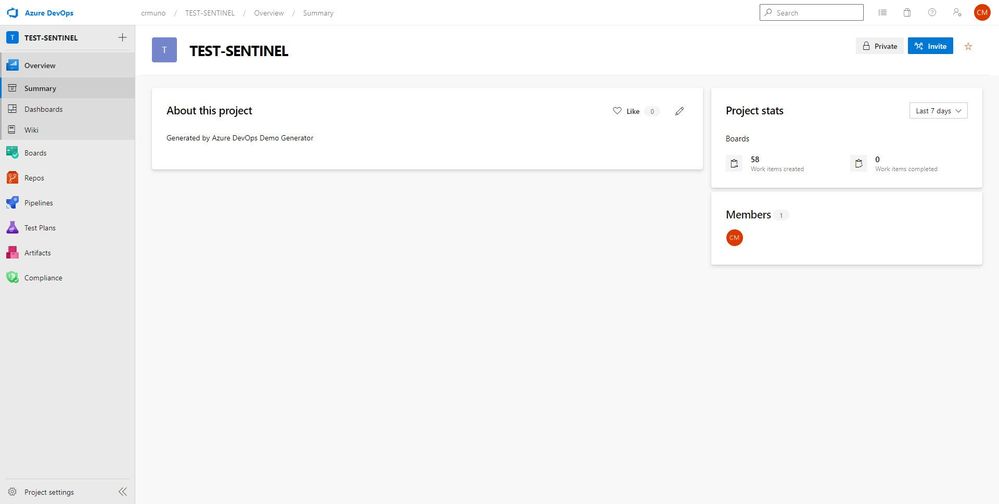Click Summary breadcrumb link
This screenshot has width=999, height=504.
tap(318, 13)
